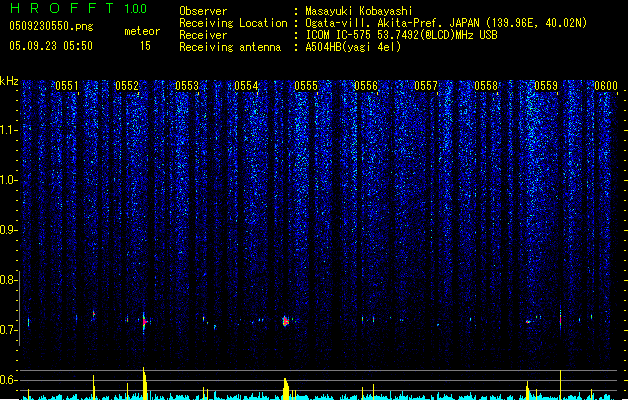This screenshot has width=629, height=400.
Task: Click the 1.0 frequency axis label
Action: click(8, 180)
